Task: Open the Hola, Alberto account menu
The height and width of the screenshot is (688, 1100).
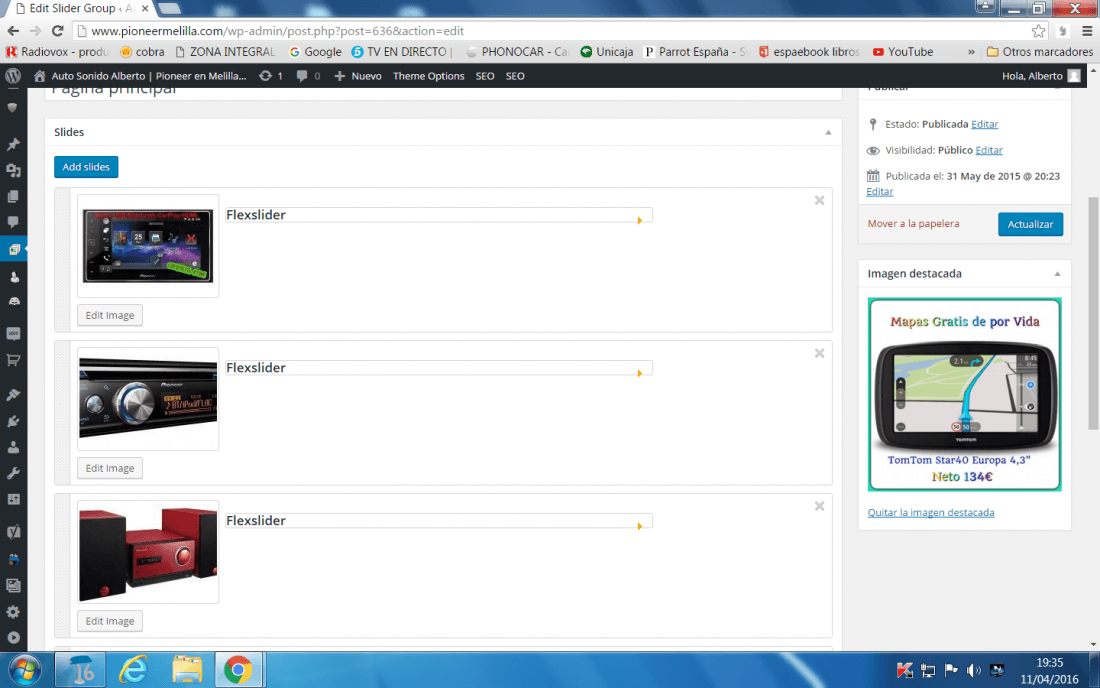Action: coord(1041,76)
